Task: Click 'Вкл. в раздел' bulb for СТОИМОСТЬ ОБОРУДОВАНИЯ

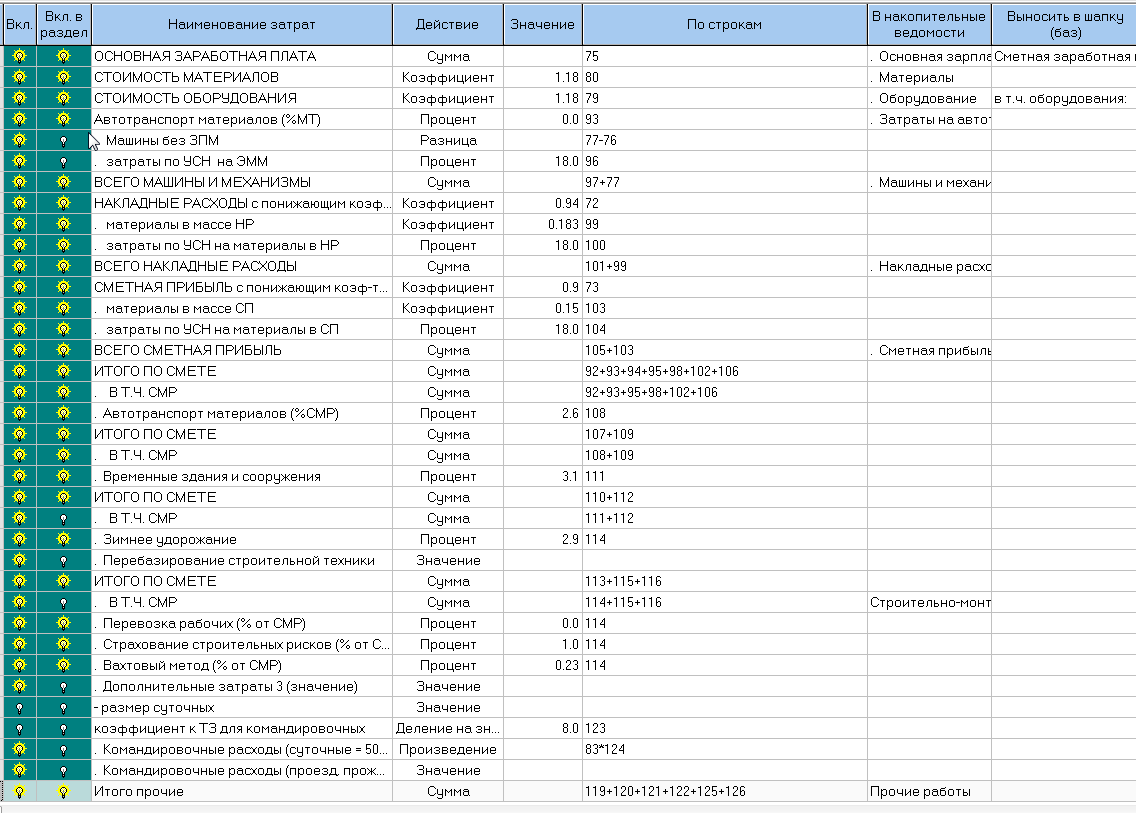Action: tap(64, 99)
